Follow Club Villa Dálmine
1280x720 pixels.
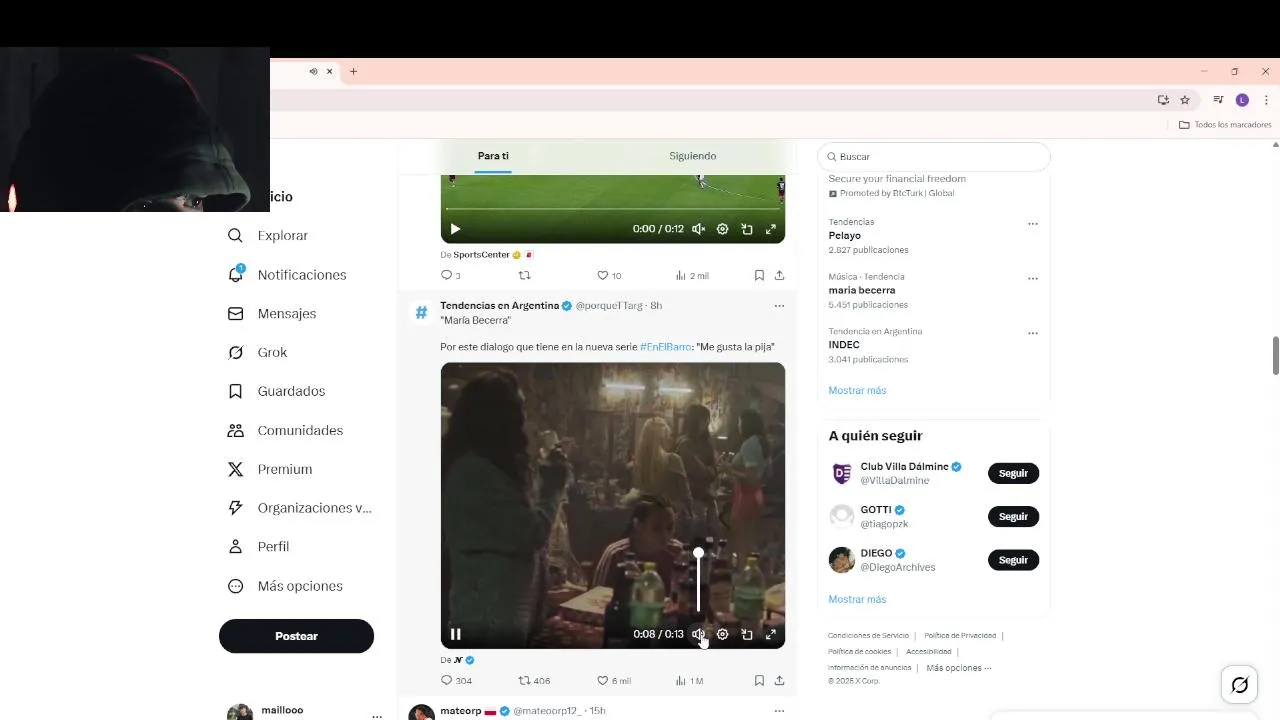pos(1013,473)
